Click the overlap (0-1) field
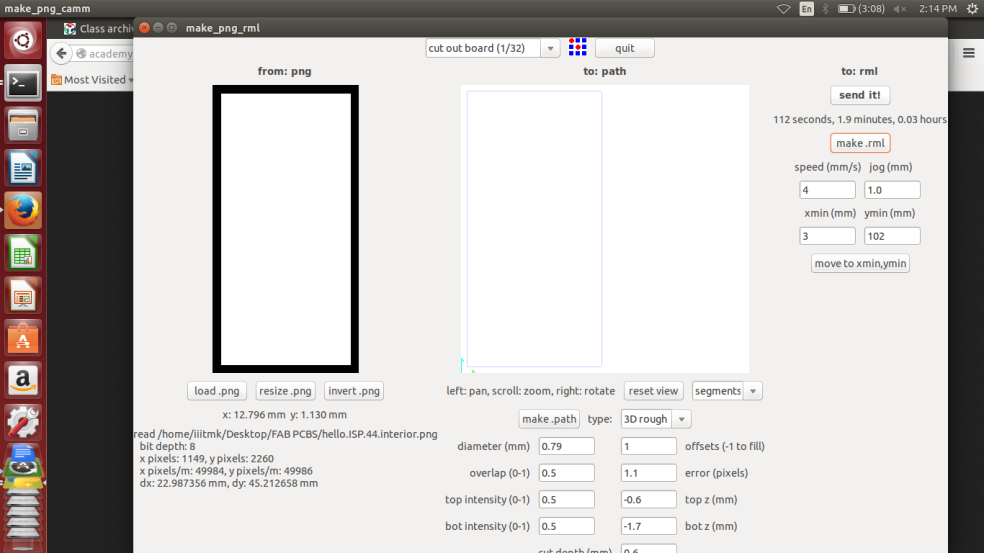The height and width of the screenshot is (553, 984). pyautogui.click(x=567, y=473)
